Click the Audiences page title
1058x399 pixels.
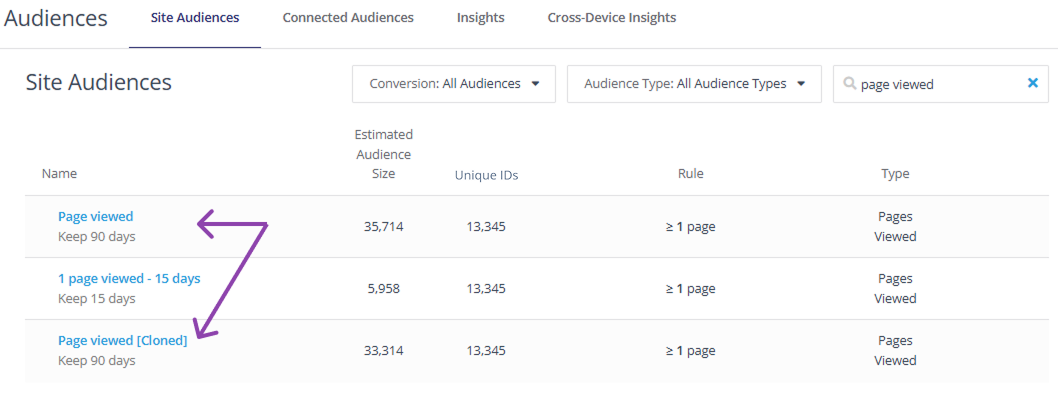(55, 18)
